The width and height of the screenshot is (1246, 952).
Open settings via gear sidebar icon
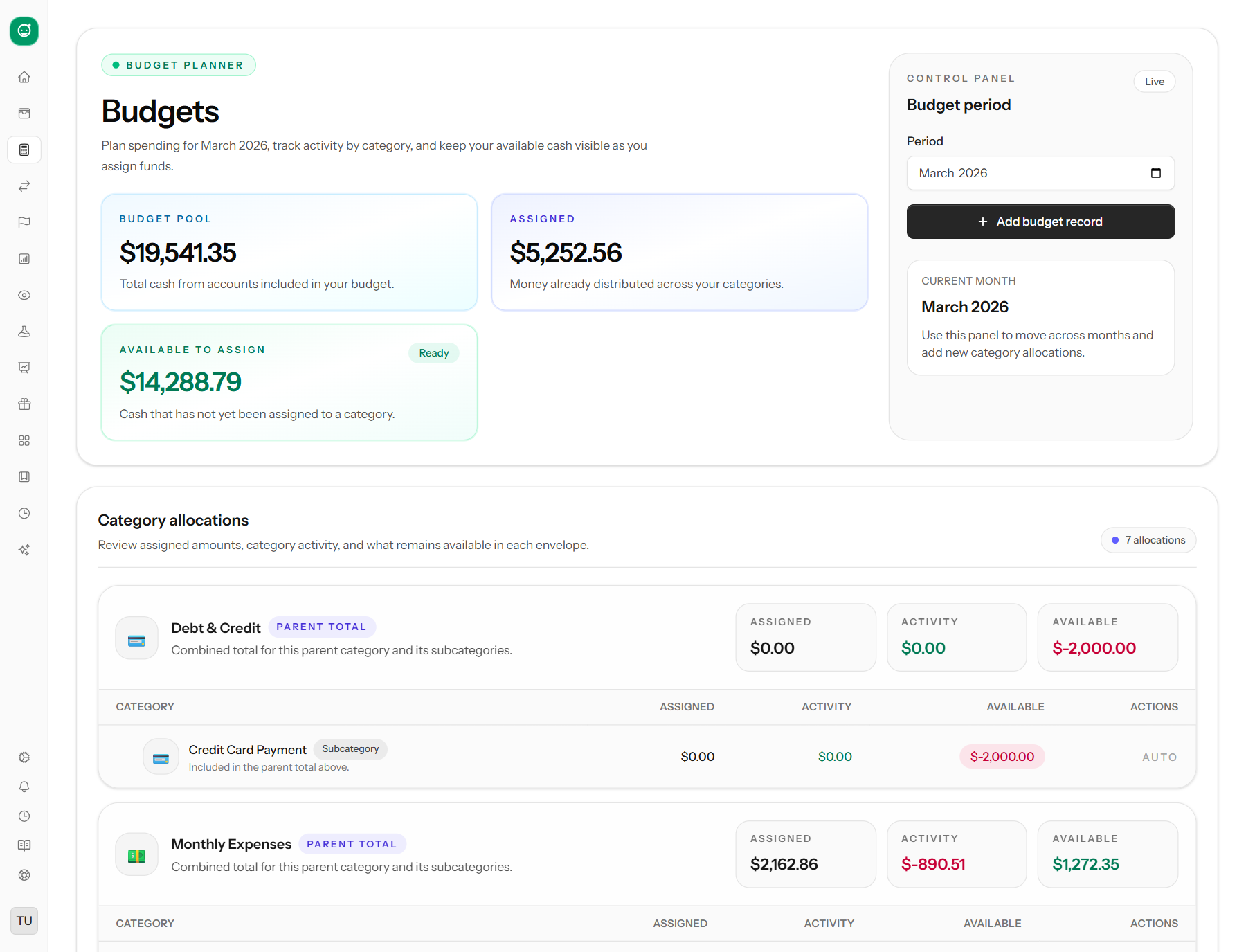(24, 757)
